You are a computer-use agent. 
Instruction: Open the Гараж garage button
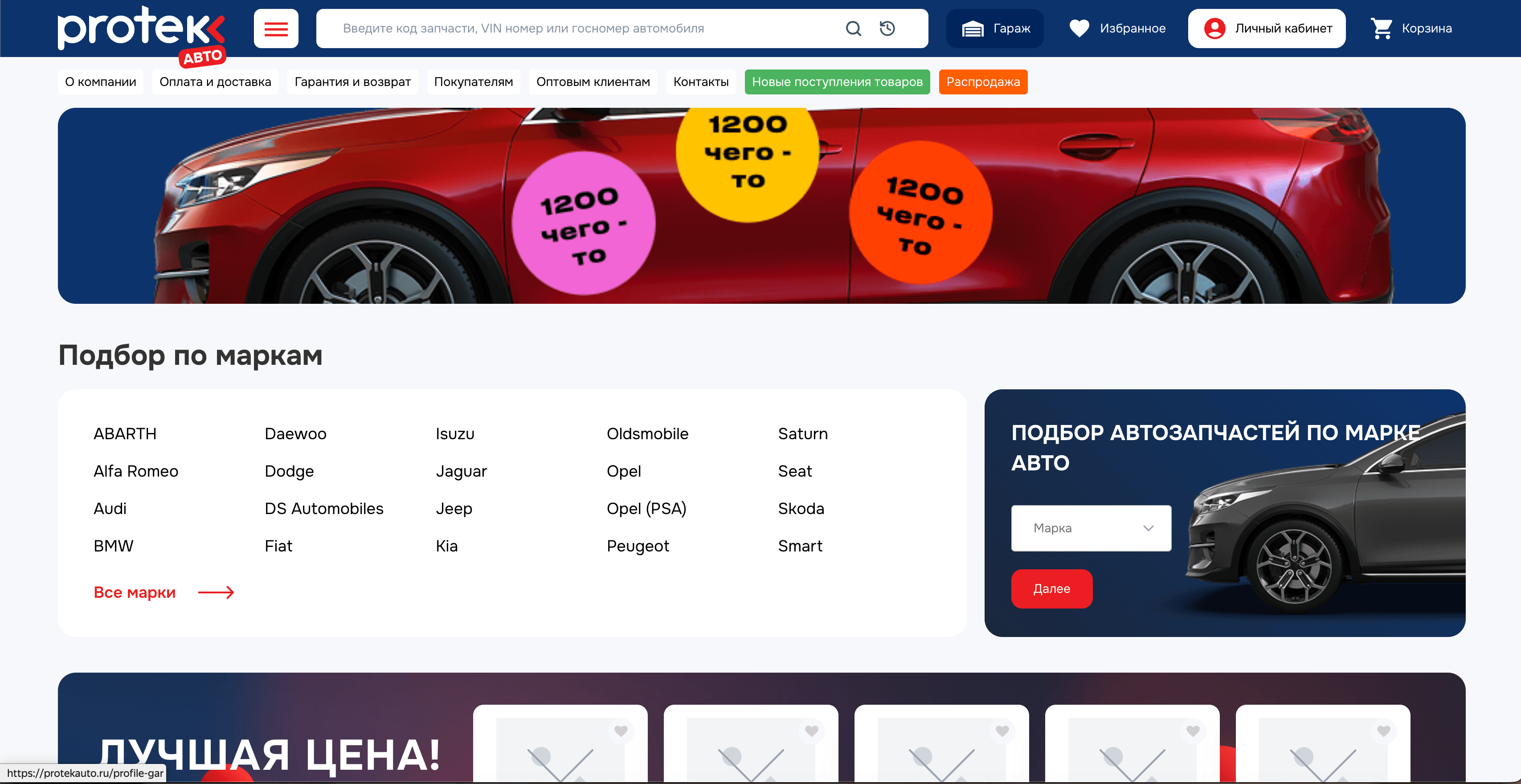coord(995,29)
